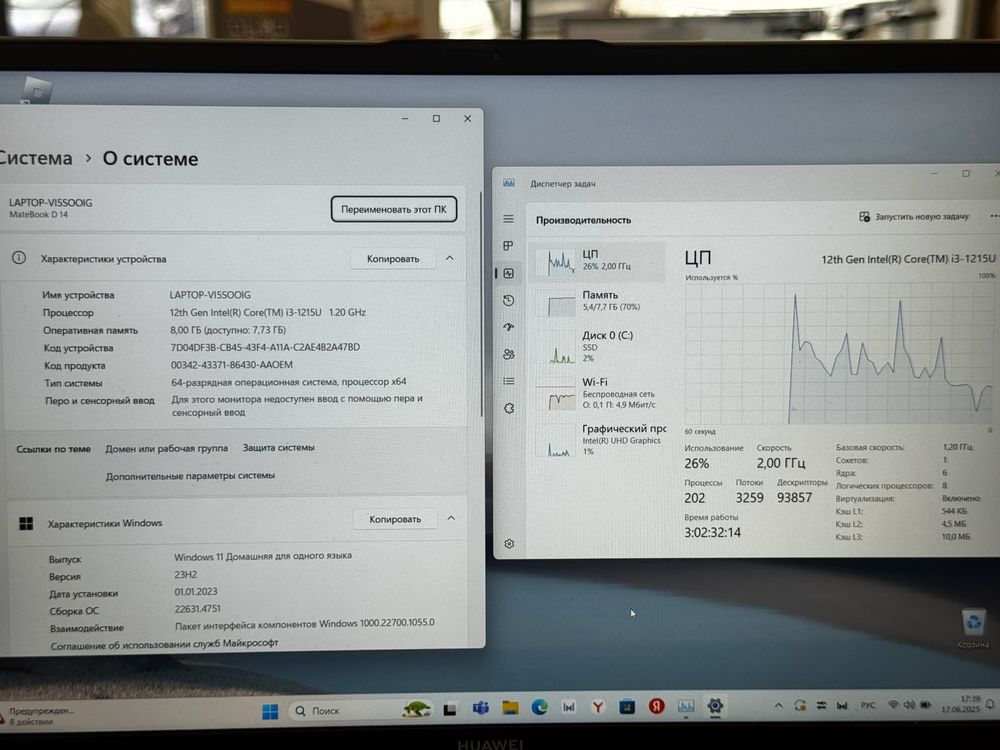Image resolution: width=1000 pixels, height=750 pixels.
Task: Go back to System breadcrumb
Action: [x=36, y=158]
